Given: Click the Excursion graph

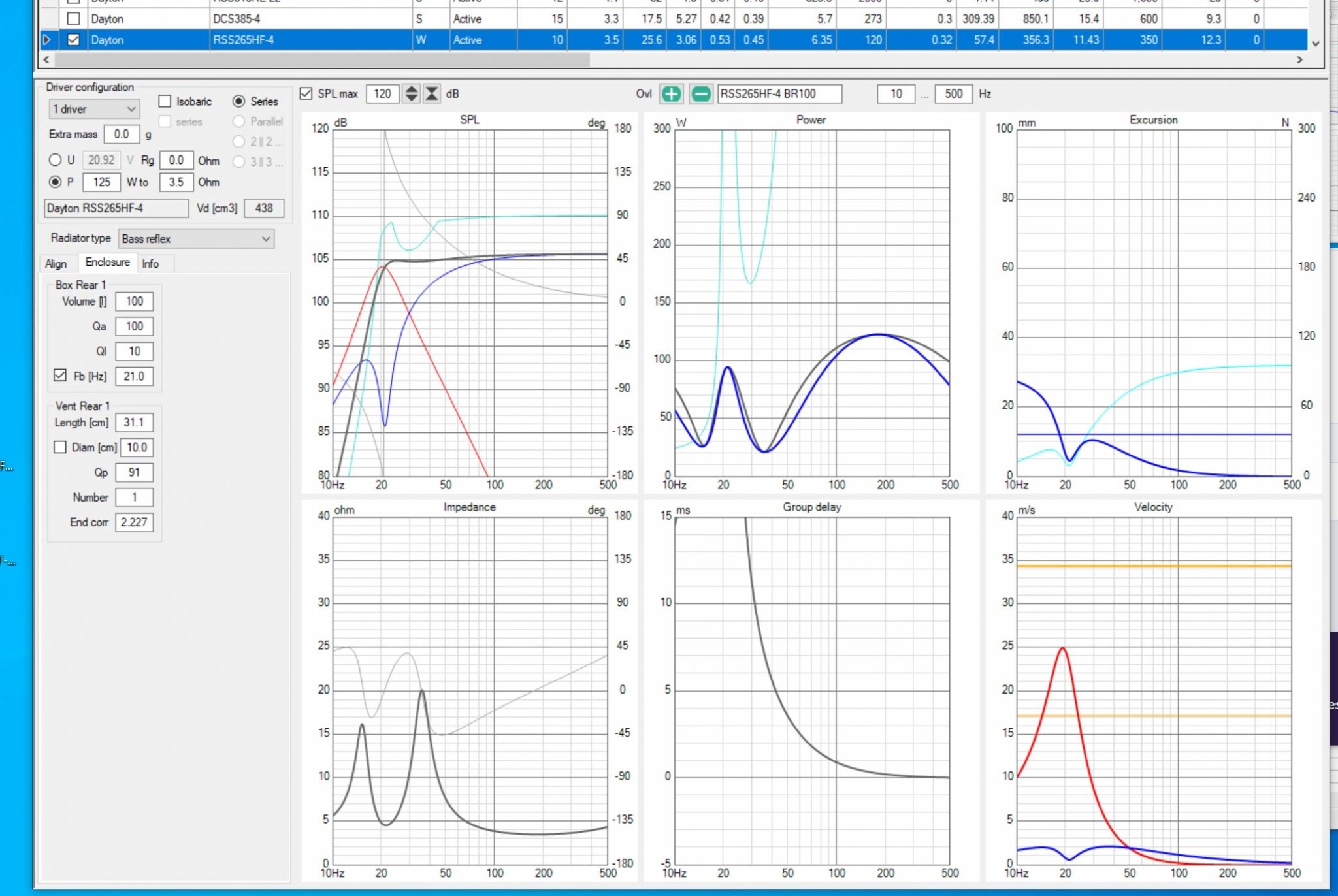Looking at the screenshot, I should click(x=1154, y=303).
